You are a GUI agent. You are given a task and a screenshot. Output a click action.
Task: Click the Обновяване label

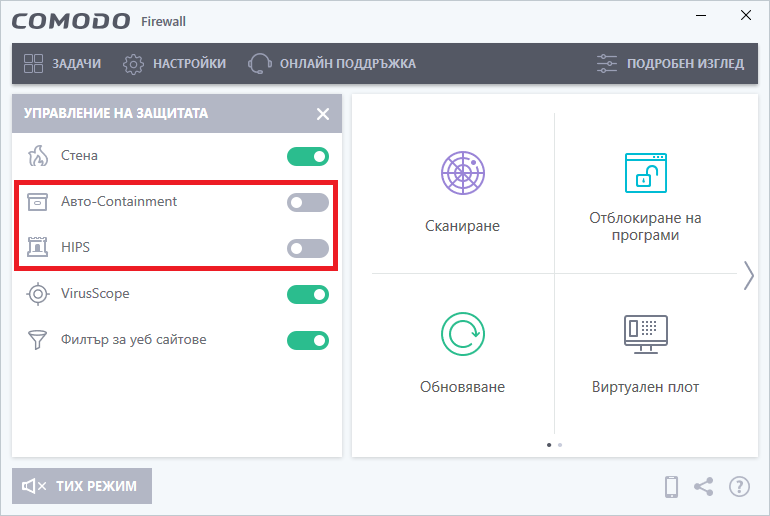462,387
